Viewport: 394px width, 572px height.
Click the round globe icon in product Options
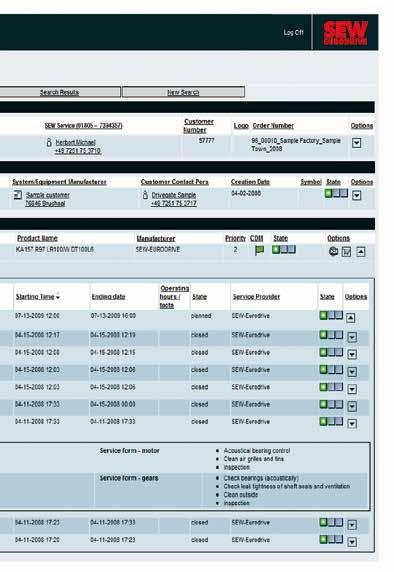click(x=333, y=251)
